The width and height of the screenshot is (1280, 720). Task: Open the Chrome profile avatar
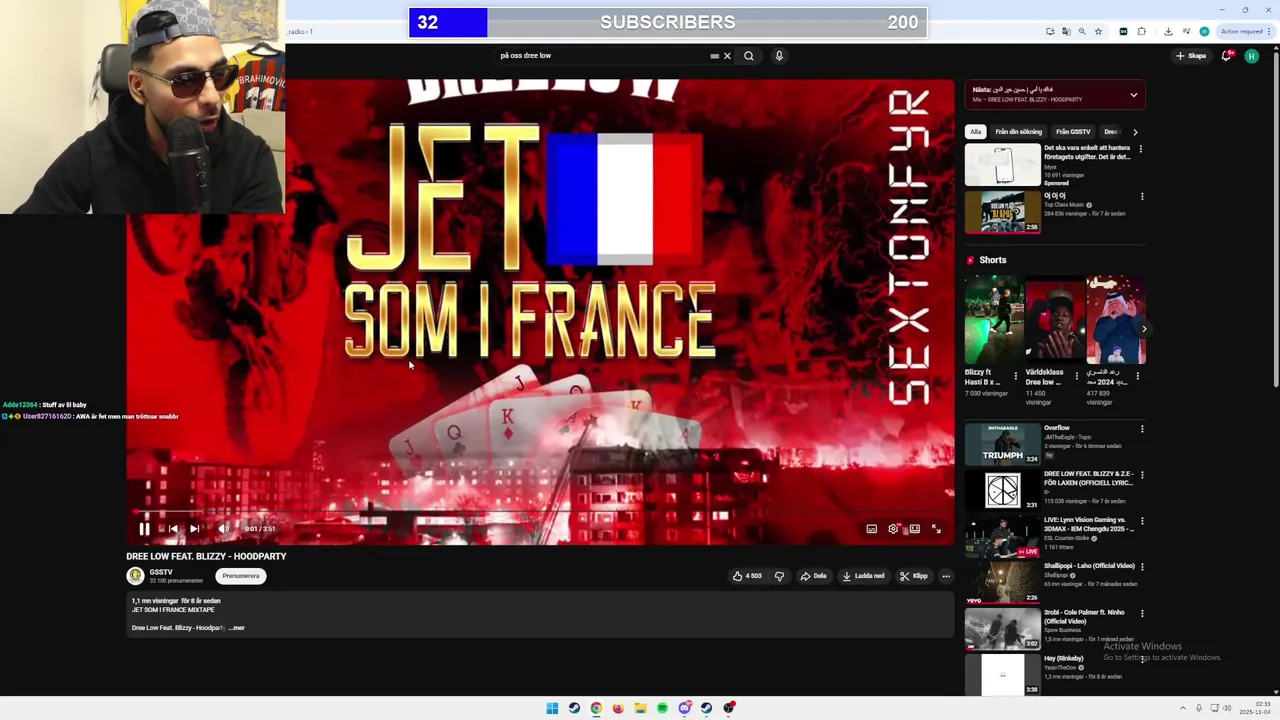pyautogui.click(x=1204, y=31)
